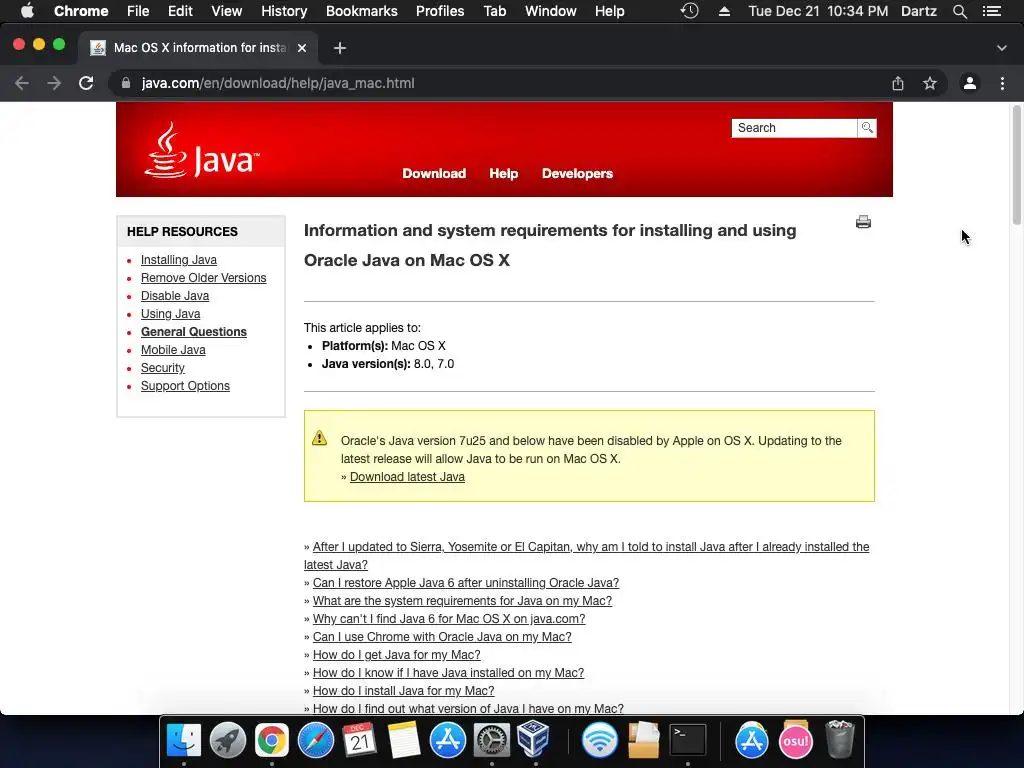Open System Preferences gear in Dock
The width and height of the screenshot is (1024, 768).
point(491,740)
